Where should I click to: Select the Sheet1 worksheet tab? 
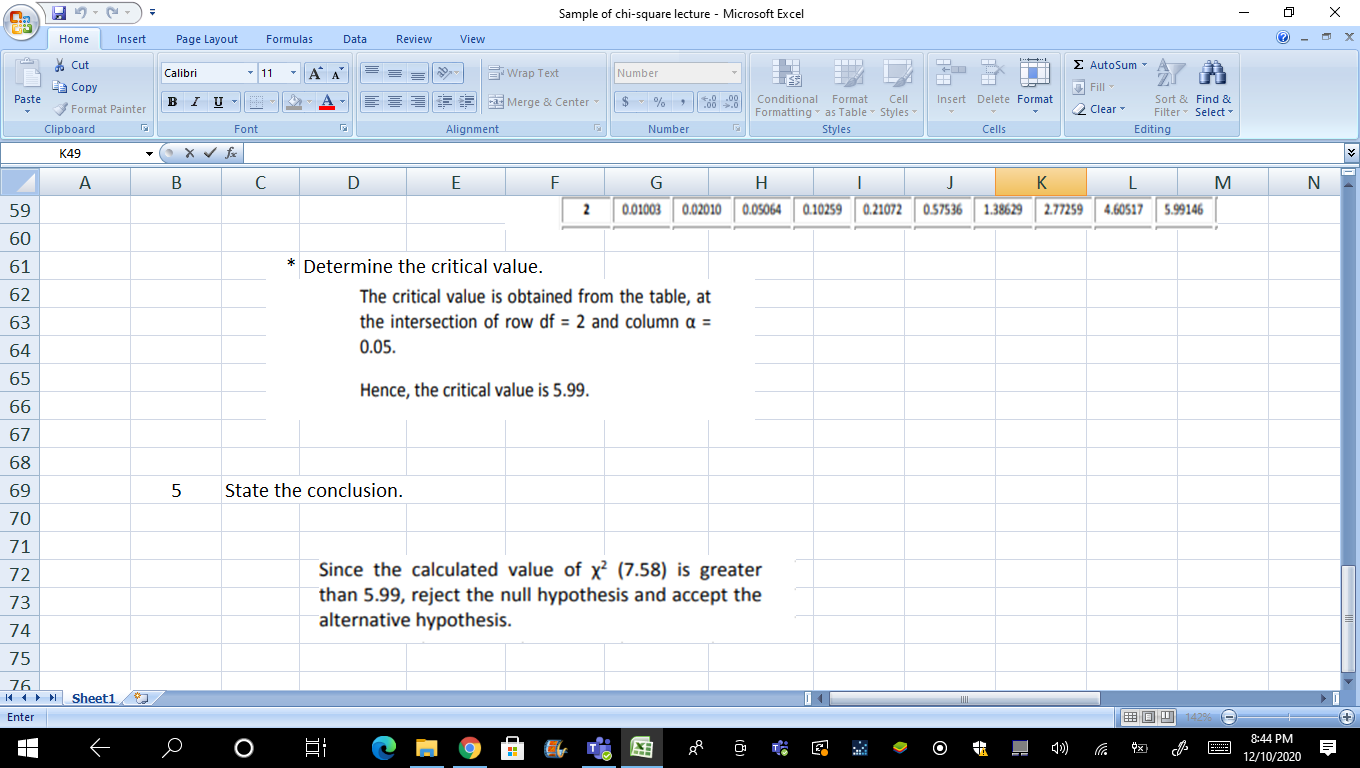click(94, 698)
